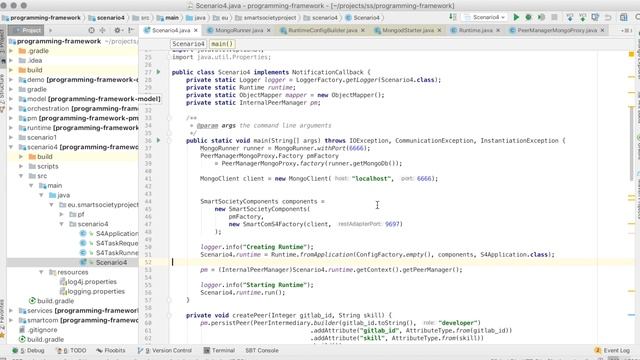Viewport: 640px width, 360px height.
Task: Show hidden editor tabs list
Action: coord(626,30)
